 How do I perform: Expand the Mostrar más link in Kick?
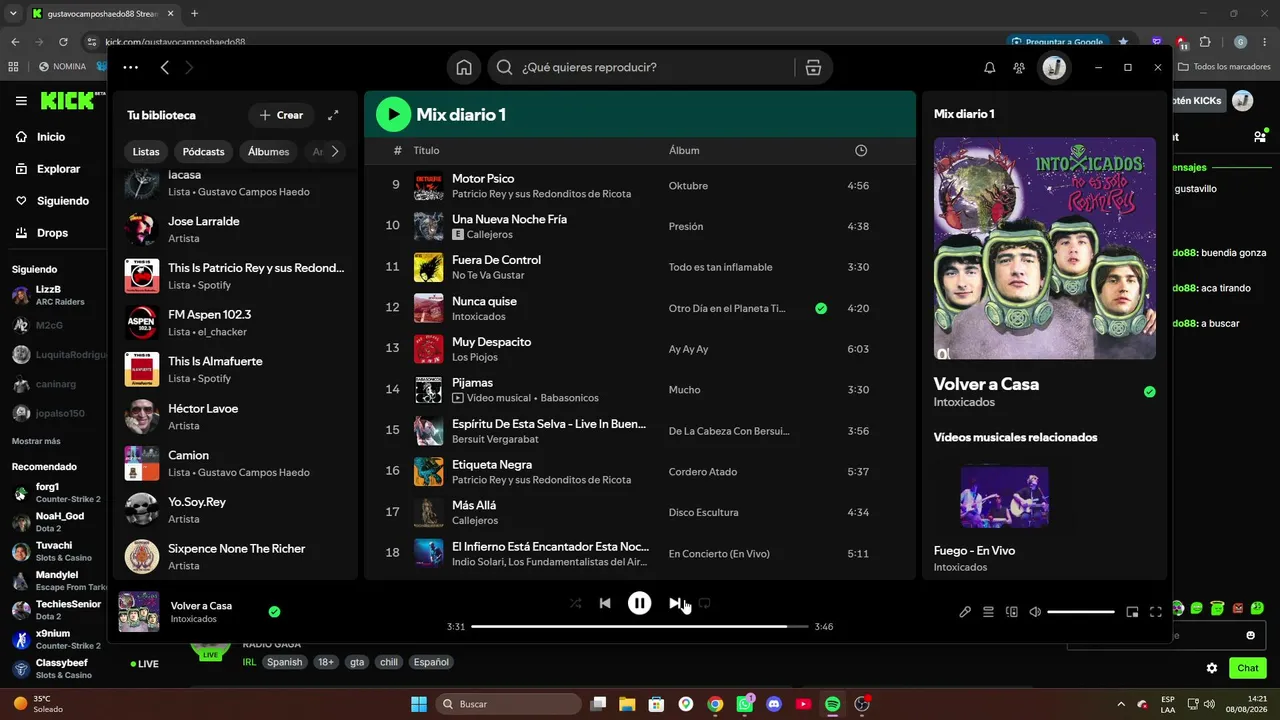pos(36,441)
